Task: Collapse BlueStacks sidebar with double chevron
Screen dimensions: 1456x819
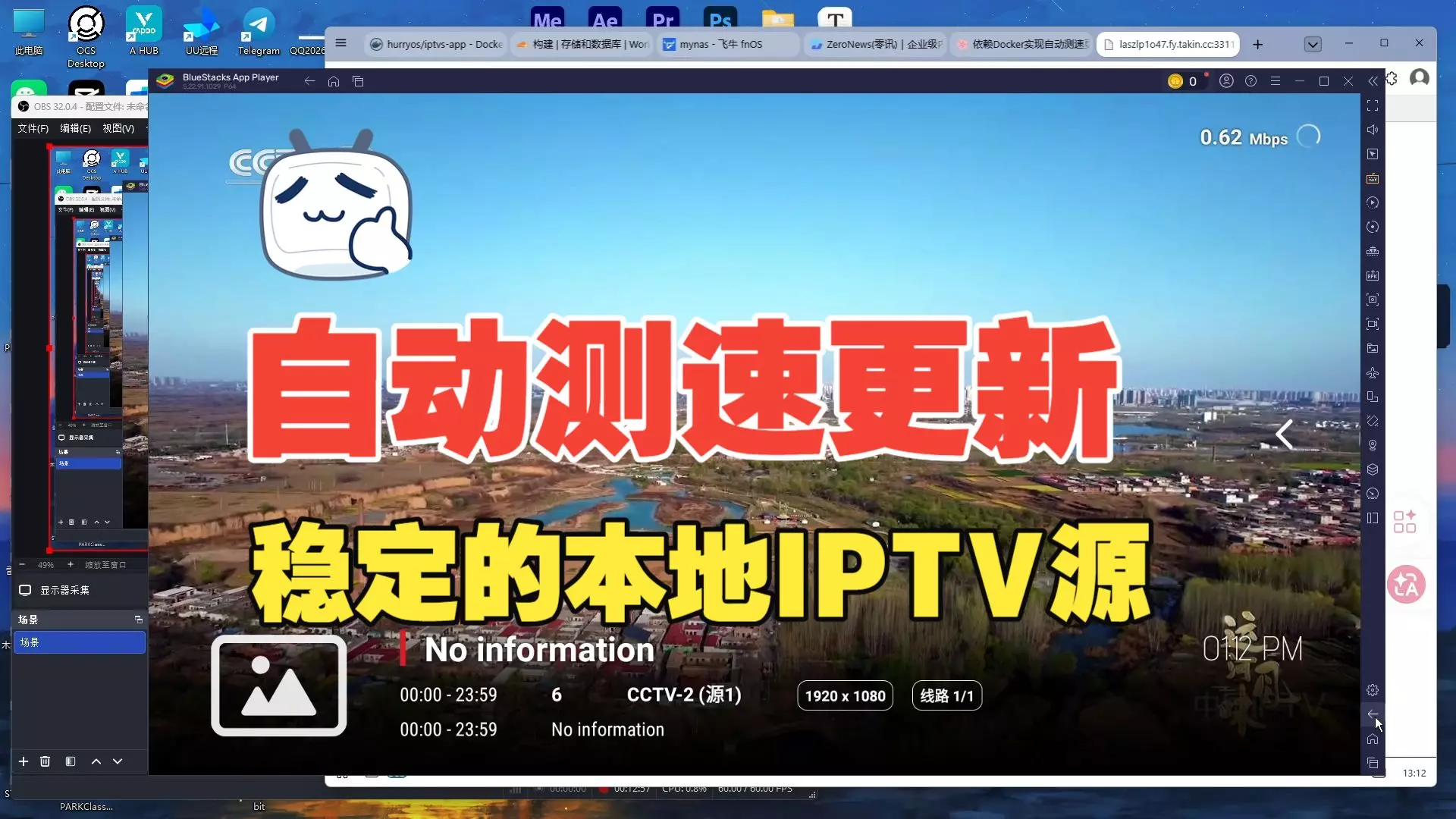Action: pos(1373,81)
